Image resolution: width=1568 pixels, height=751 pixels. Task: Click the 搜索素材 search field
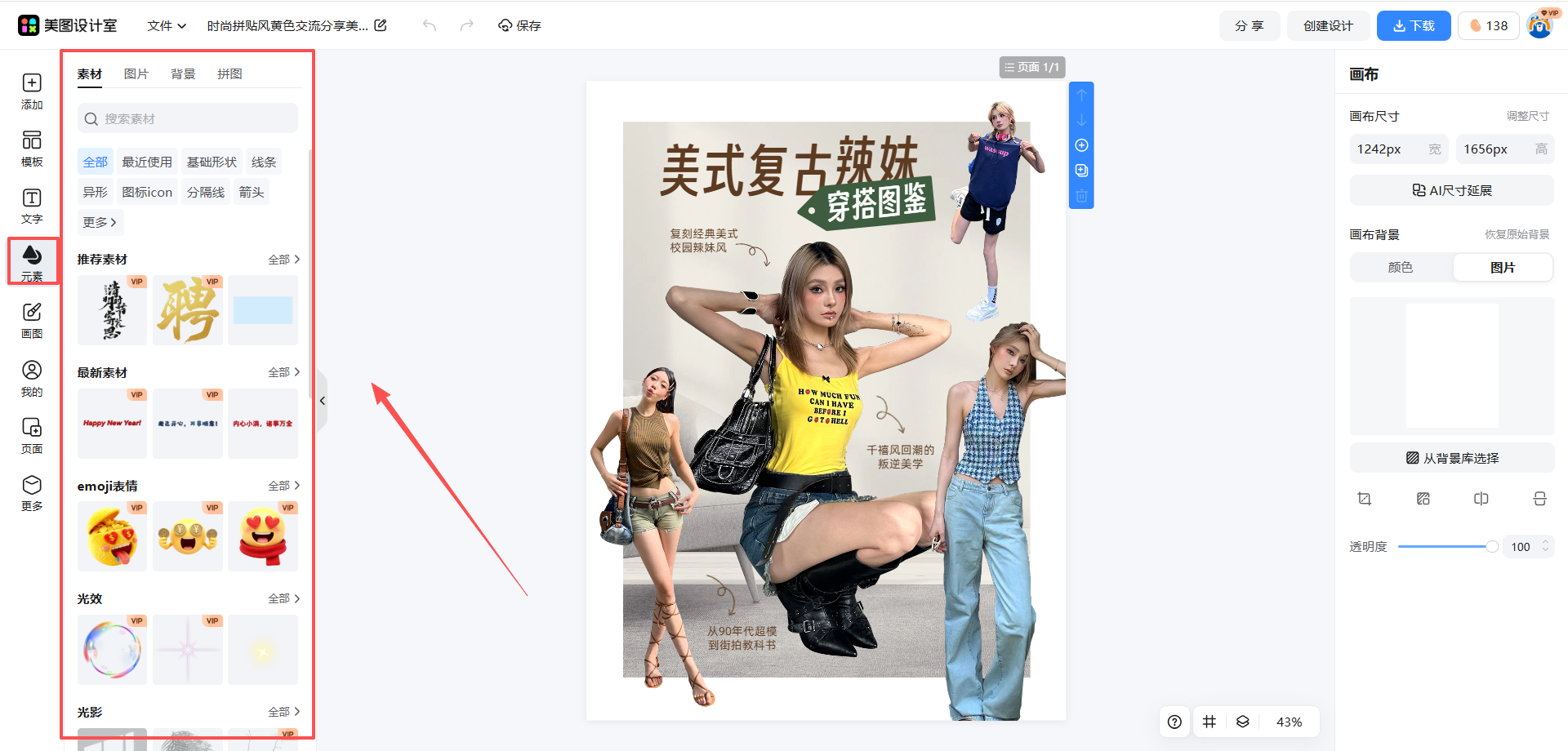(186, 118)
